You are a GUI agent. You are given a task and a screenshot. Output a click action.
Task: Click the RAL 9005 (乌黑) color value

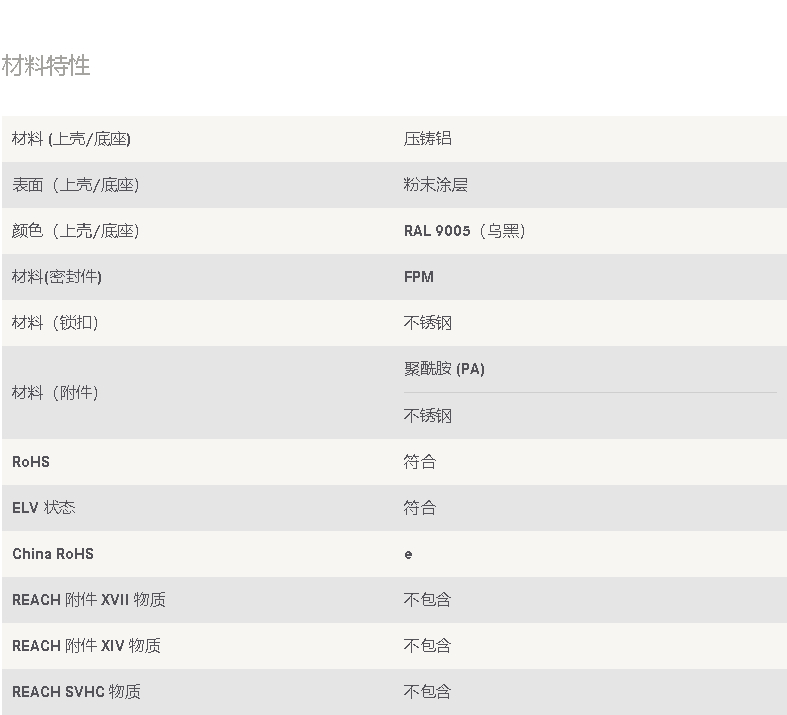(465, 231)
